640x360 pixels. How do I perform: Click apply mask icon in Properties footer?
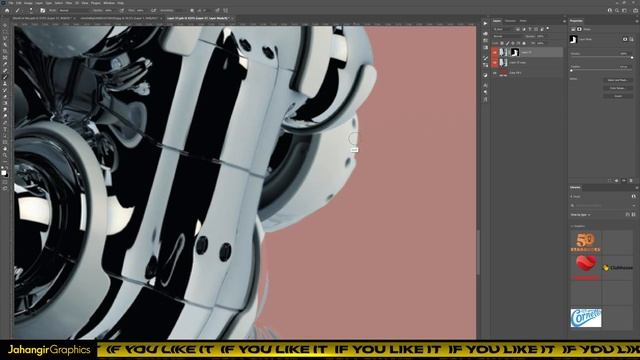(616, 180)
